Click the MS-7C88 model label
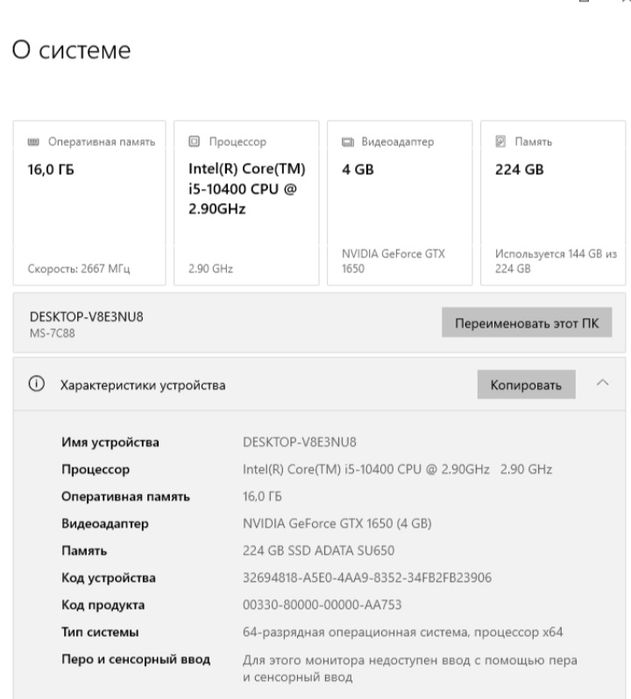 [x=52, y=334]
